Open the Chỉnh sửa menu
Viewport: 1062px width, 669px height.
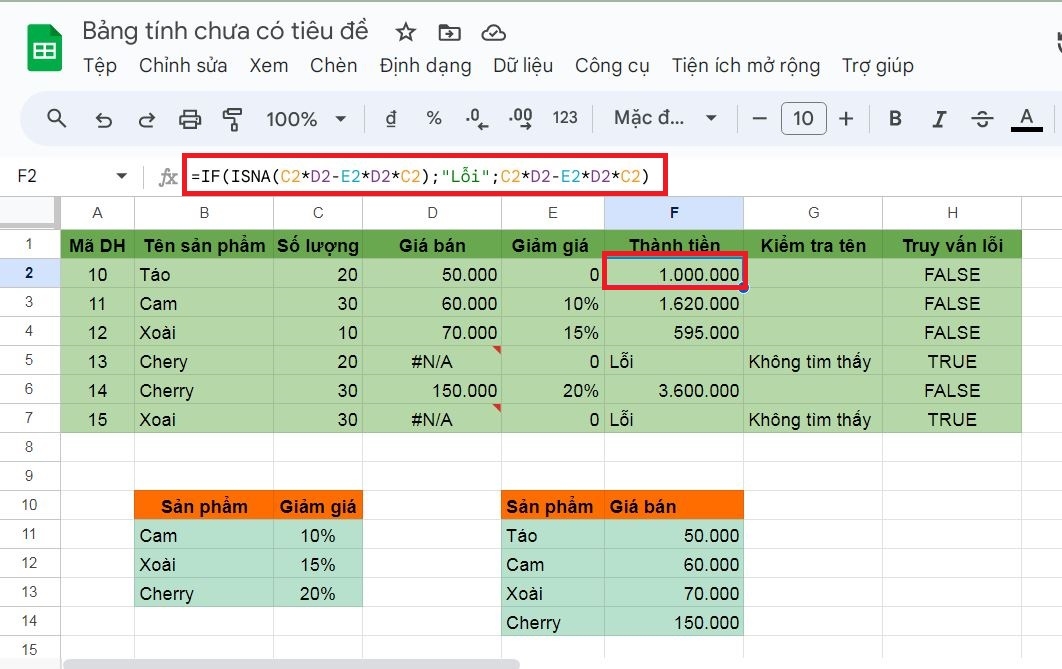183,66
